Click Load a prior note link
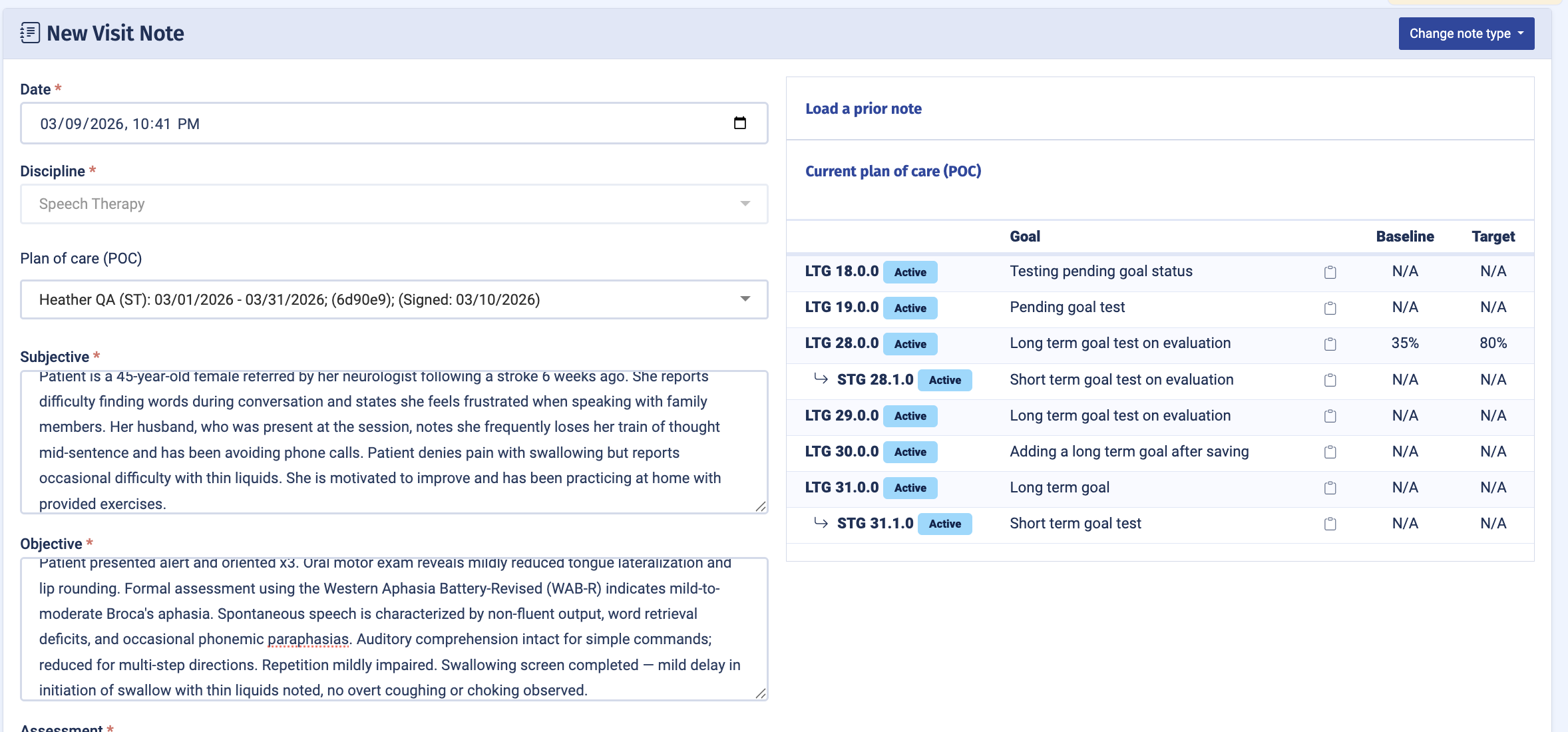The width and height of the screenshot is (1568, 732). point(863,108)
